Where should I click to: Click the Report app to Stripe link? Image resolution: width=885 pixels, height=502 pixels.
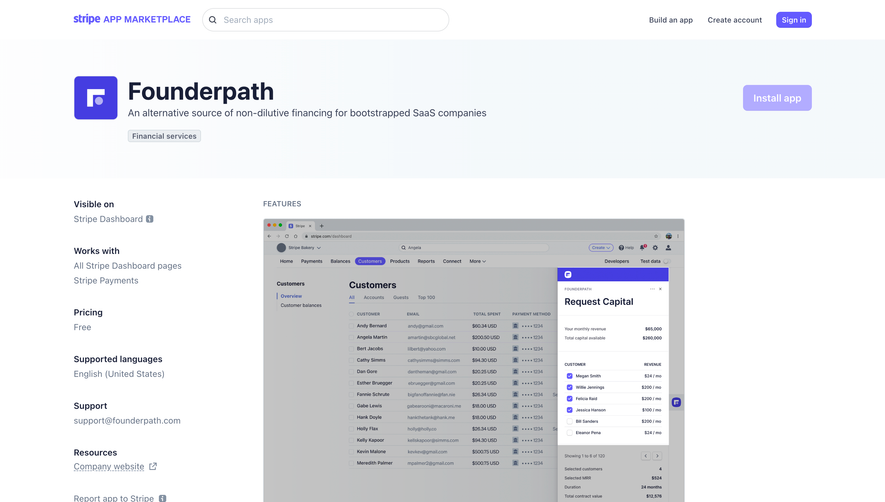click(113, 498)
